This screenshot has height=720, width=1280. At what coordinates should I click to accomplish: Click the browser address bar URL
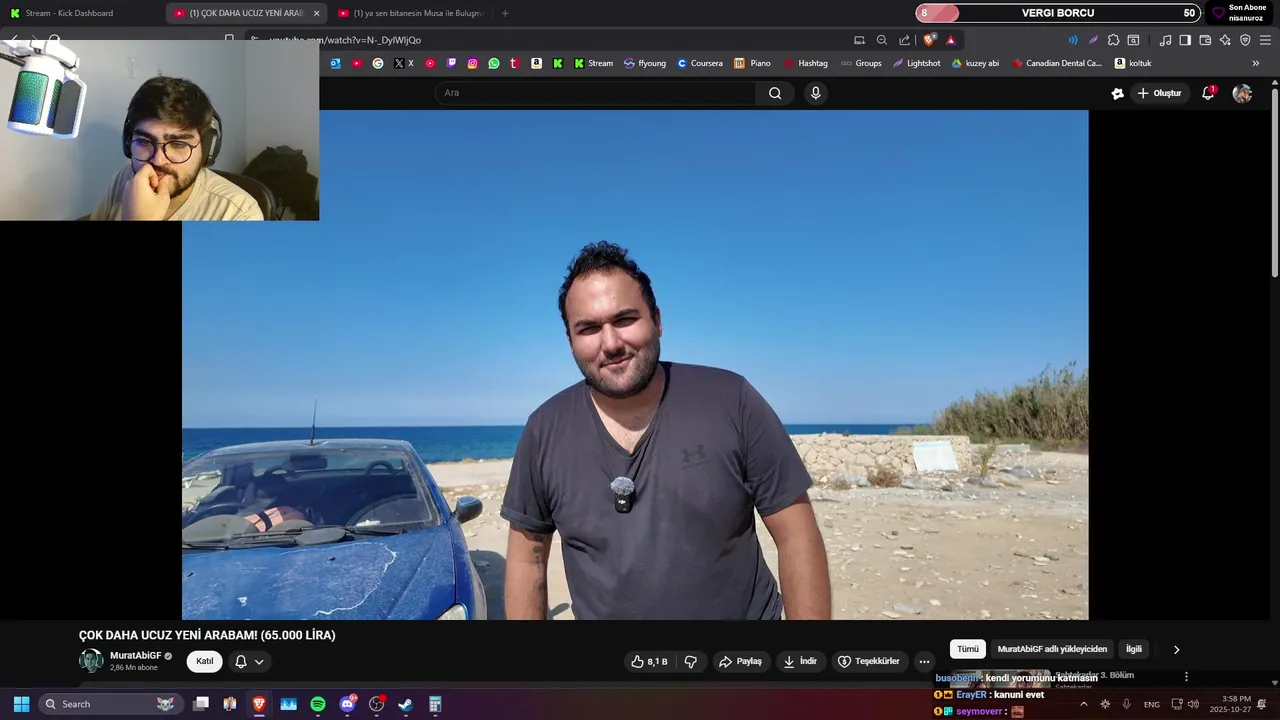(x=345, y=40)
